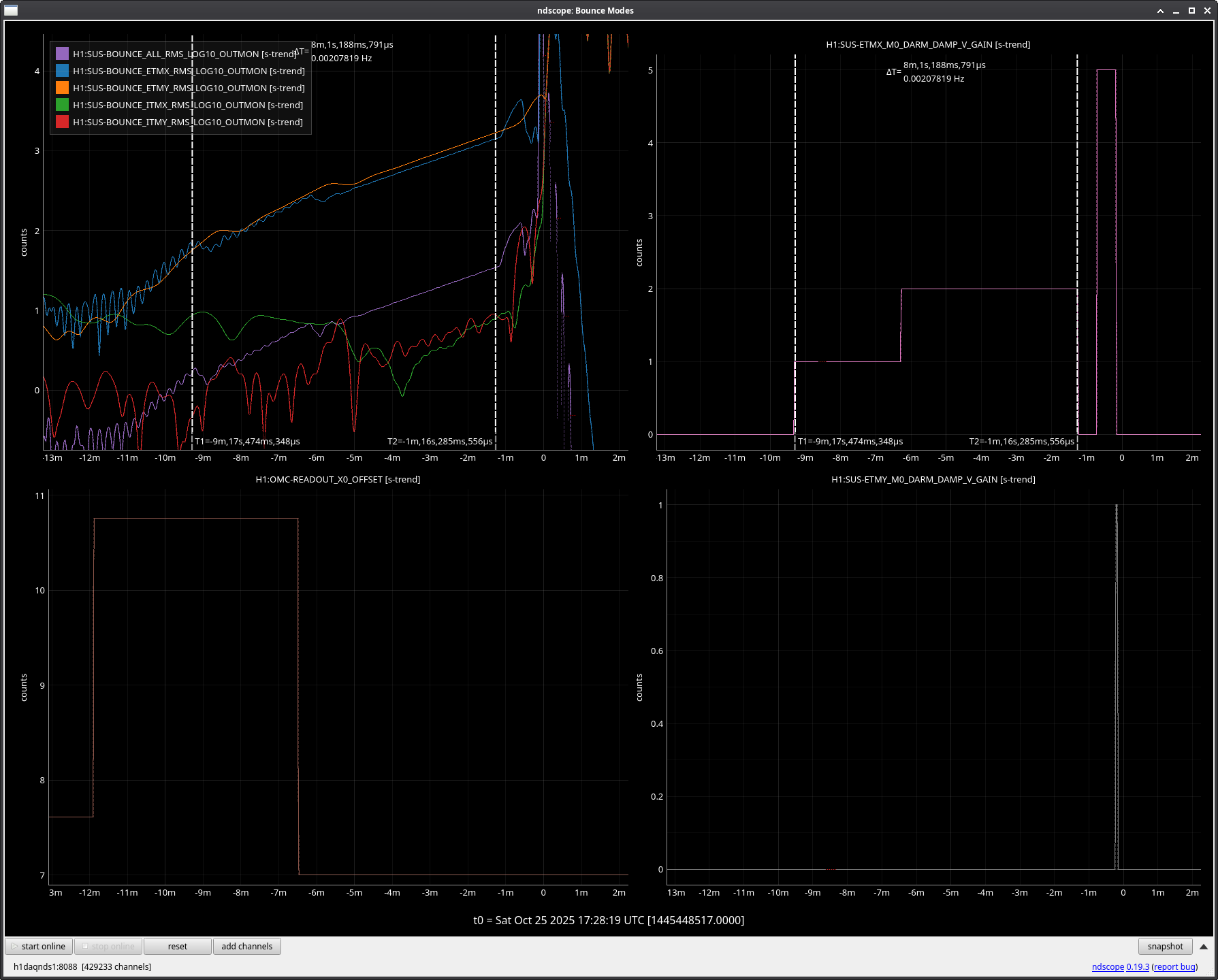Click the H1:OMC-READOUT_X0_OFFSET plot title

click(x=338, y=480)
